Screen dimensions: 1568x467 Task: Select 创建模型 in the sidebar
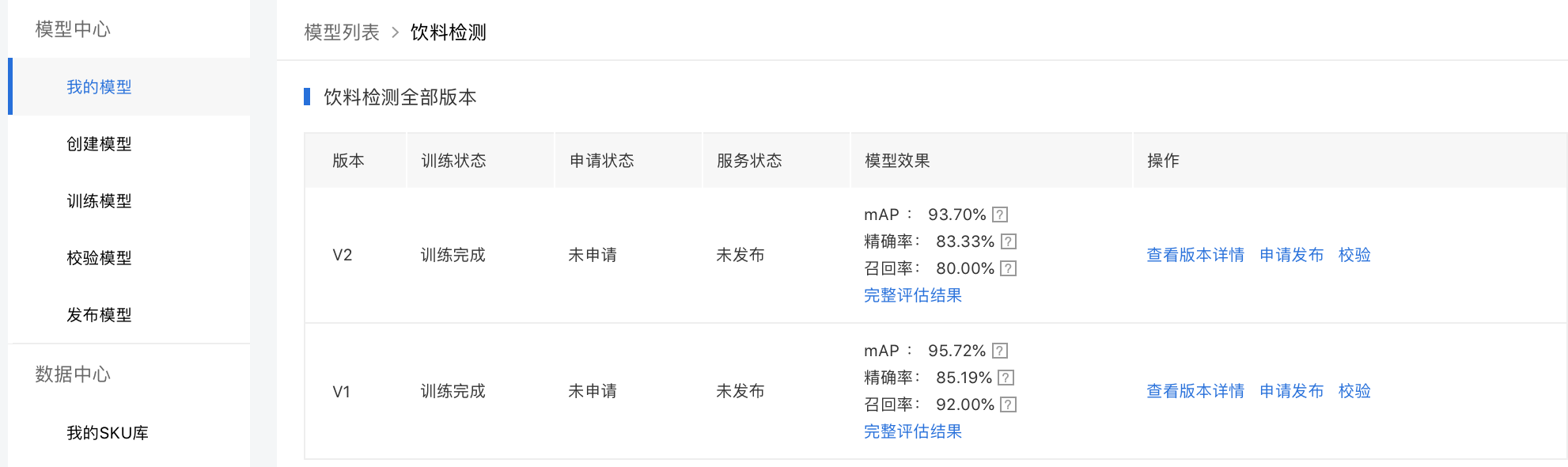click(x=99, y=144)
